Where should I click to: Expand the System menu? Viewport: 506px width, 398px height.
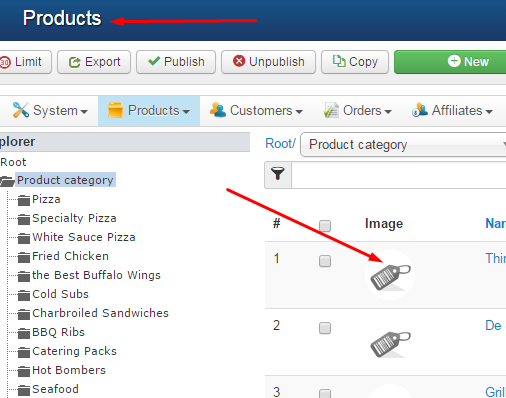50,111
